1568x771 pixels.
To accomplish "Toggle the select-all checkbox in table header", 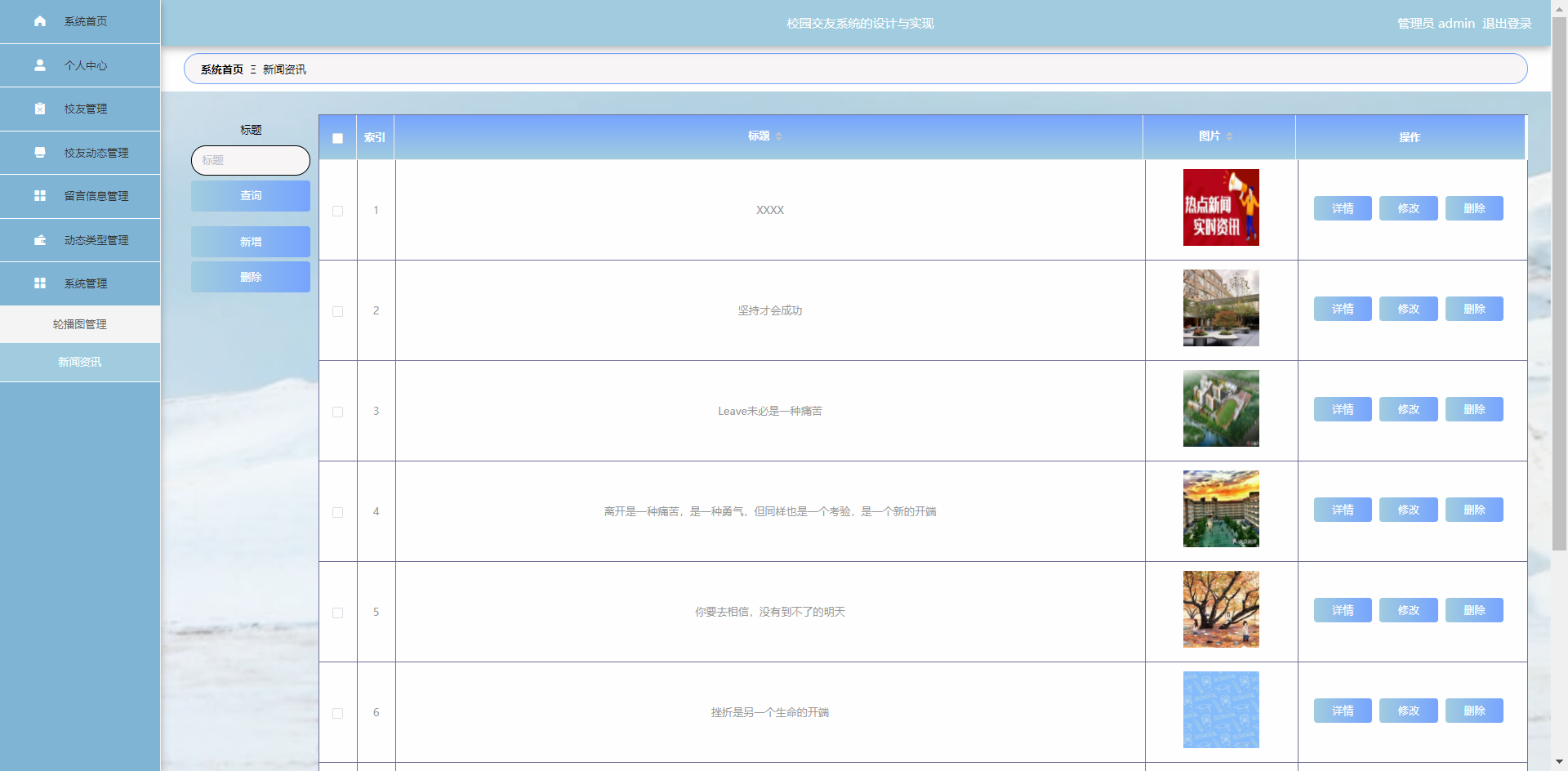I will click(x=337, y=138).
